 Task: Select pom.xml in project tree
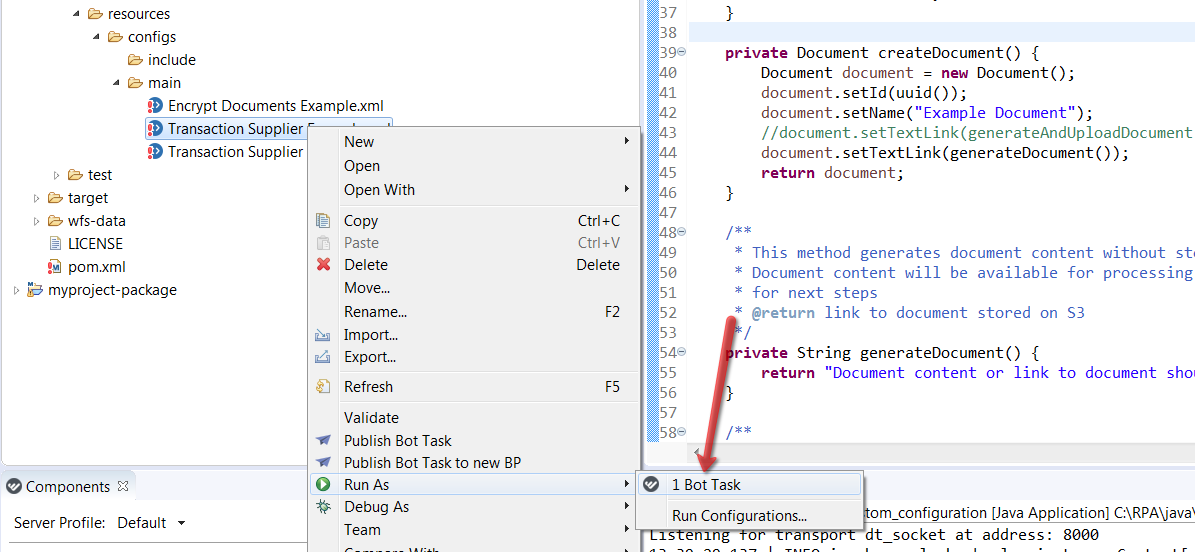tap(97, 267)
